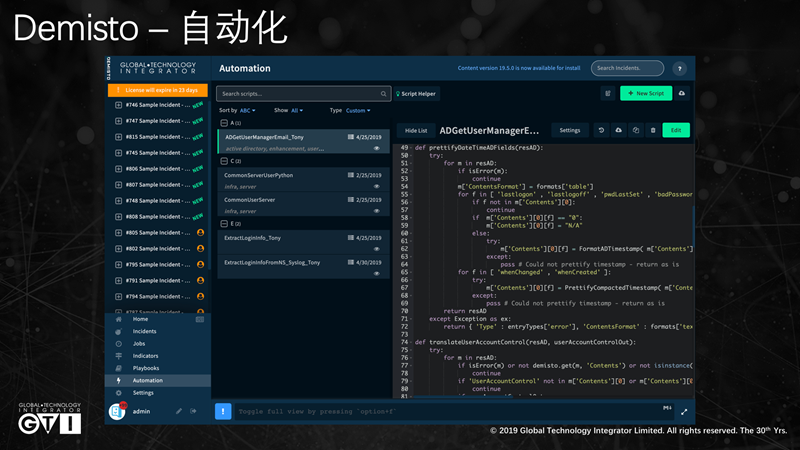Viewport: 800px width, 450px height.
Task: Open the Type Custom dropdown
Action: [x=358, y=111]
